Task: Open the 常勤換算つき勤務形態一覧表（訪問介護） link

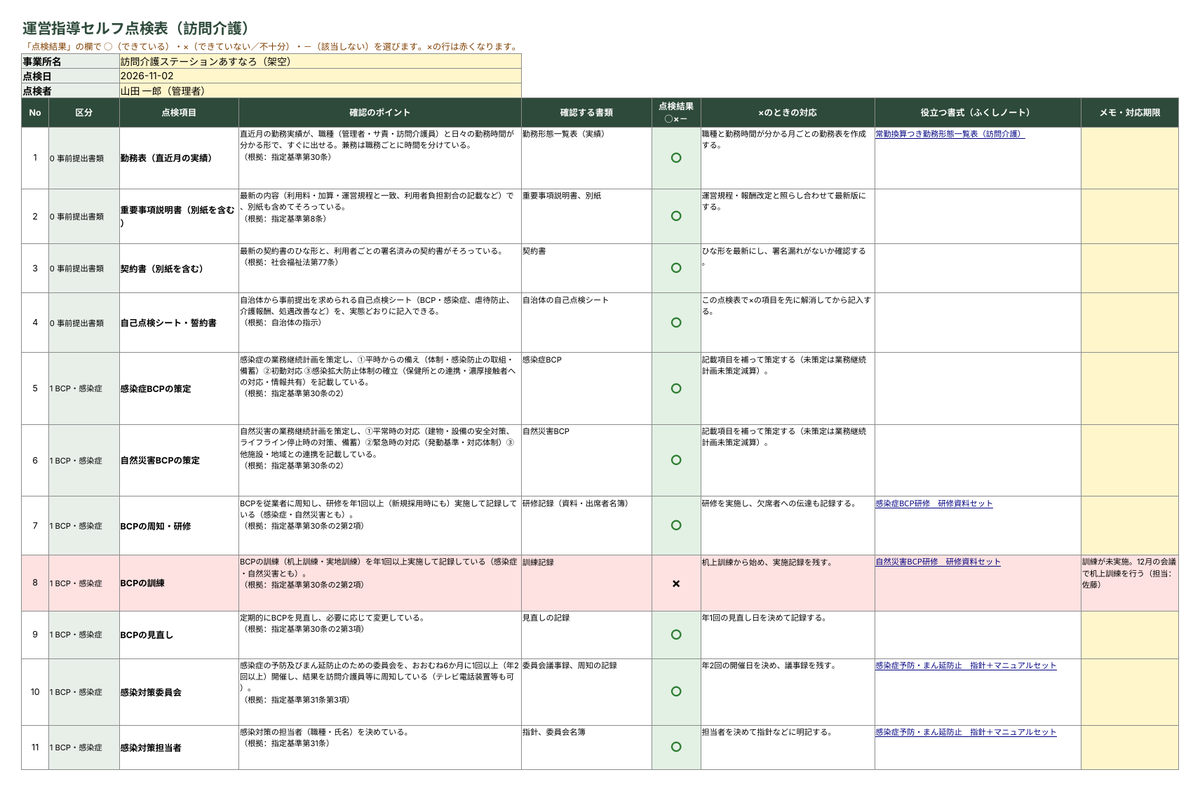Action: 949,133
